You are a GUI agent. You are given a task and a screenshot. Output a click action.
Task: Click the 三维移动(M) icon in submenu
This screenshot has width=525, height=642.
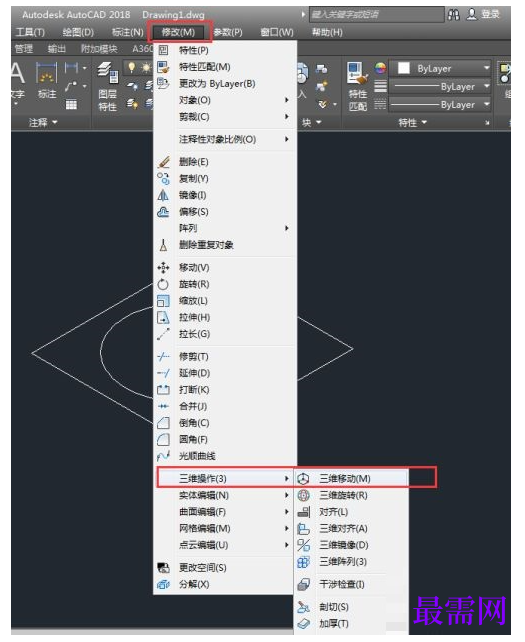(x=303, y=478)
